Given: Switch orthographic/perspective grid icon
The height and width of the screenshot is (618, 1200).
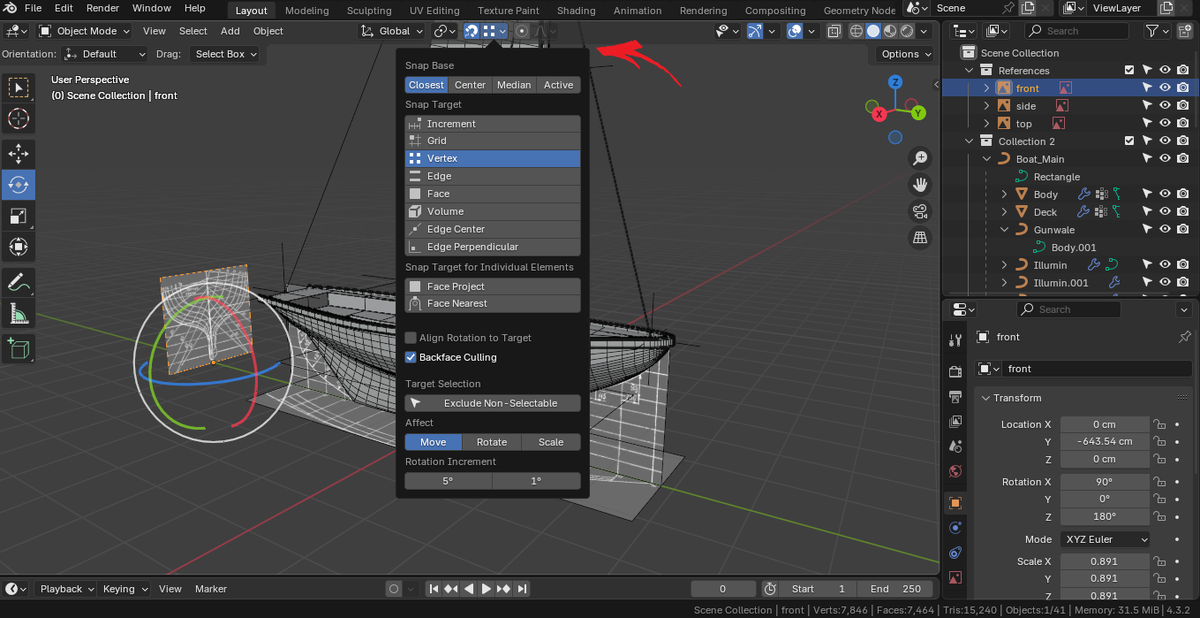Looking at the screenshot, I should (x=920, y=237).
